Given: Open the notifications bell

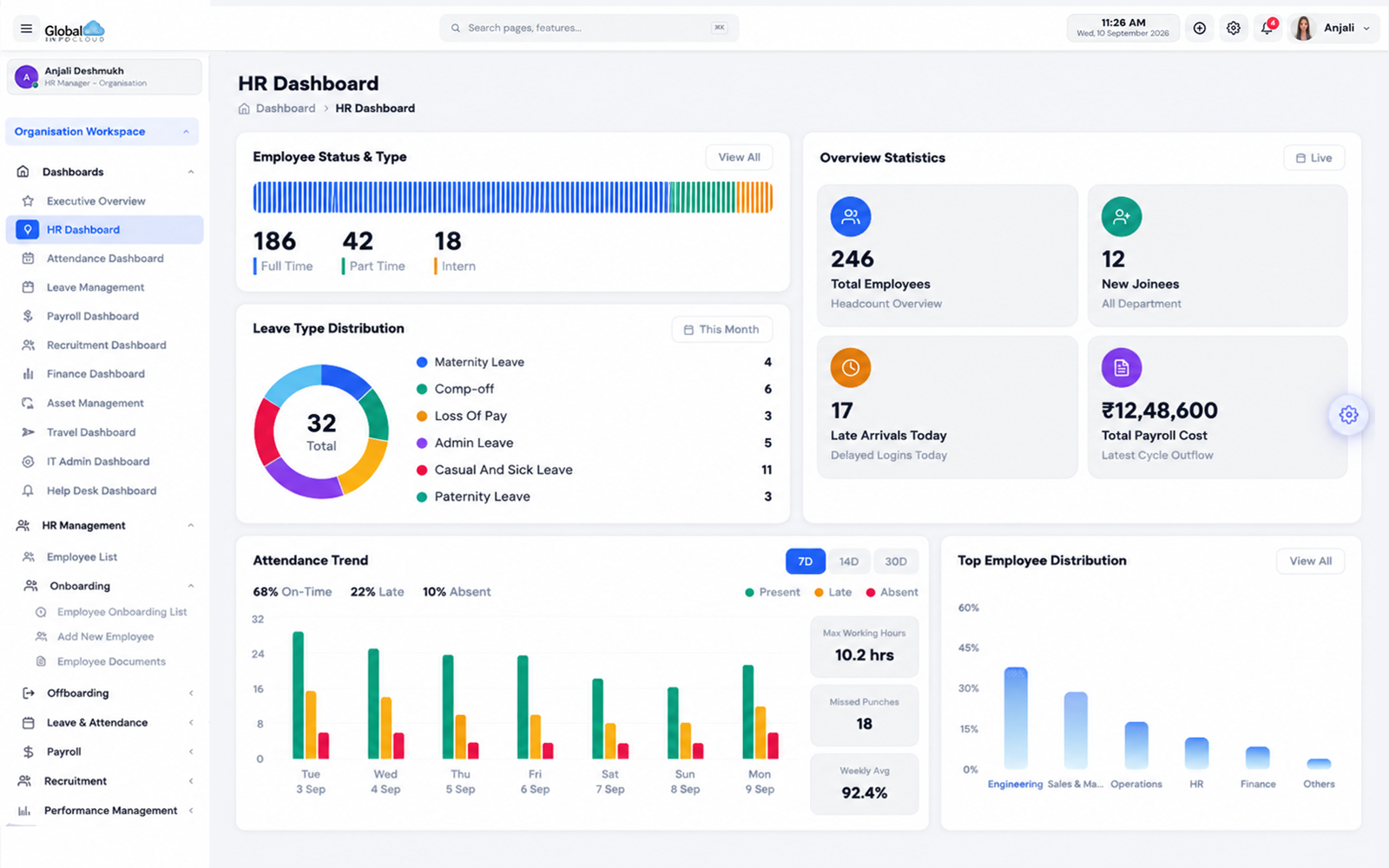Looking at the screenshot, I should point(1267,28).
